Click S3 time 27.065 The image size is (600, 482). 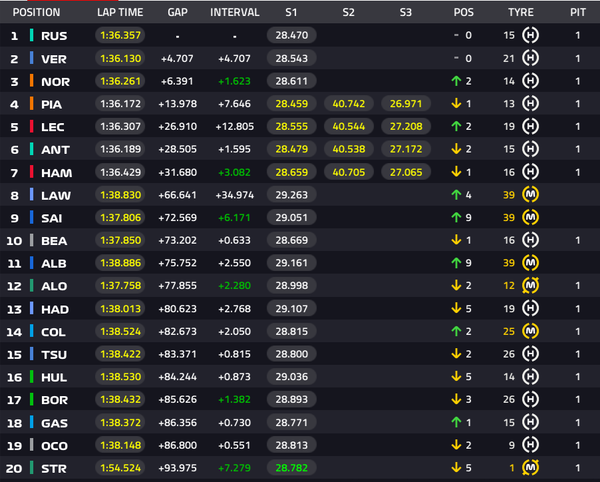tap(406, 172)
